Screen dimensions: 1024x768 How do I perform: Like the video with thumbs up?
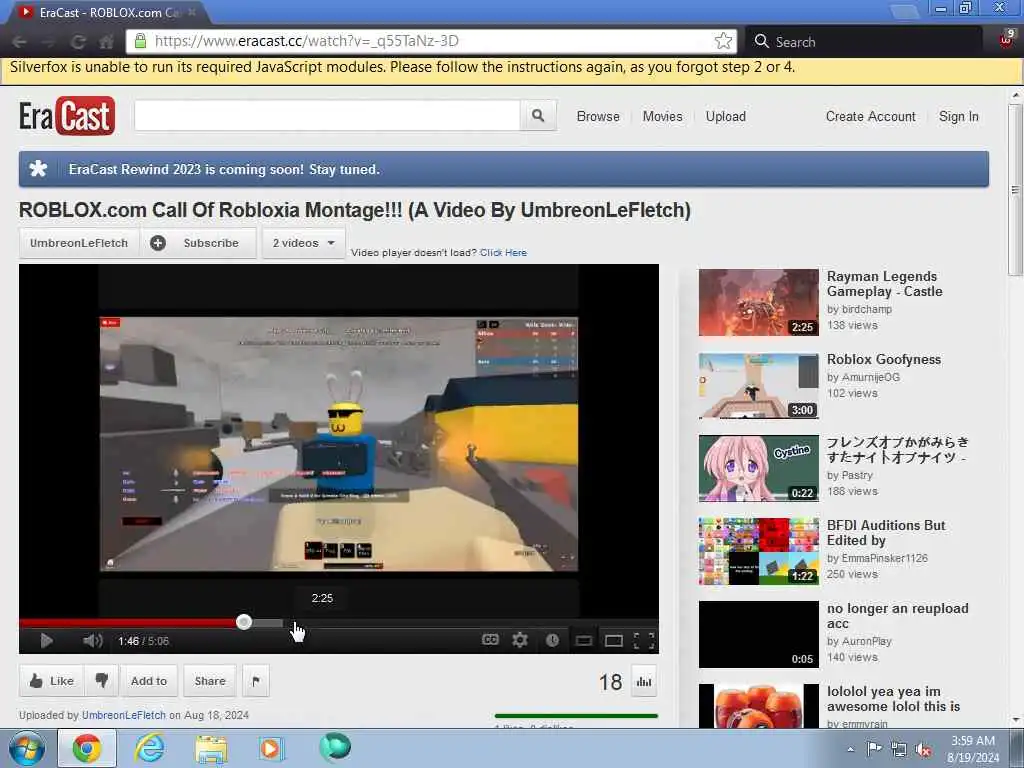(51, 681)
